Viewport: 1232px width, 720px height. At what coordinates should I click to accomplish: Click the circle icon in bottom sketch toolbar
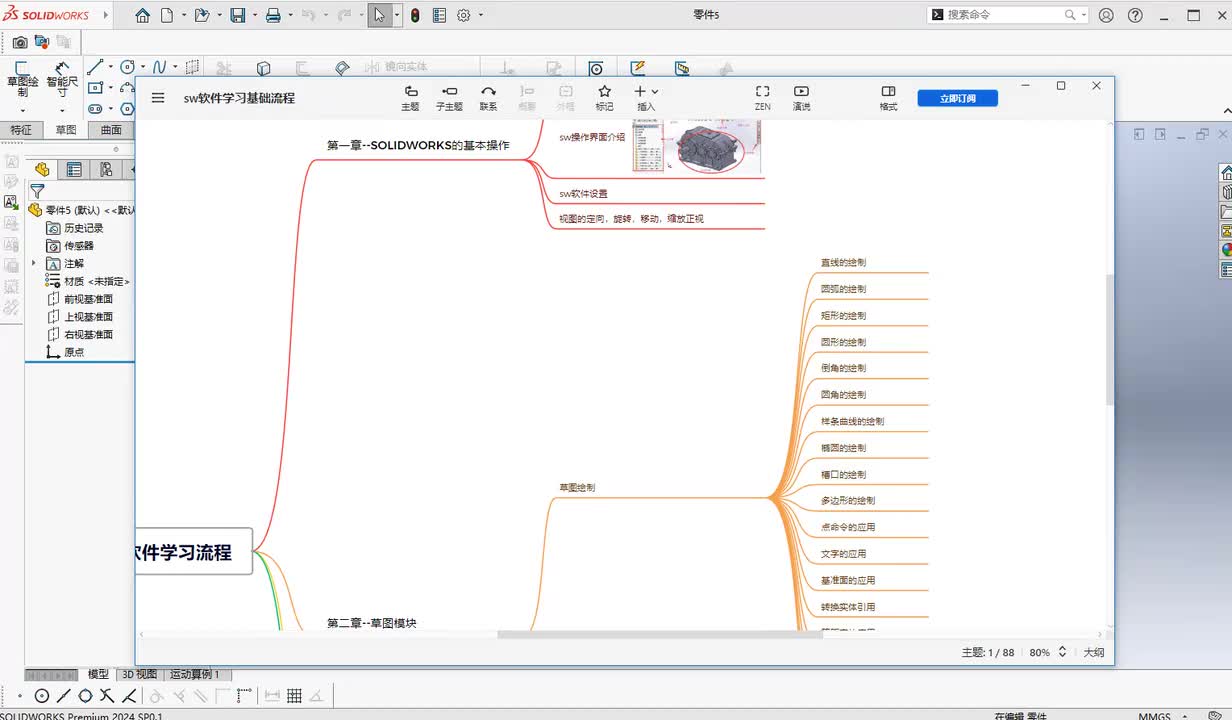[x=42, y=696]
